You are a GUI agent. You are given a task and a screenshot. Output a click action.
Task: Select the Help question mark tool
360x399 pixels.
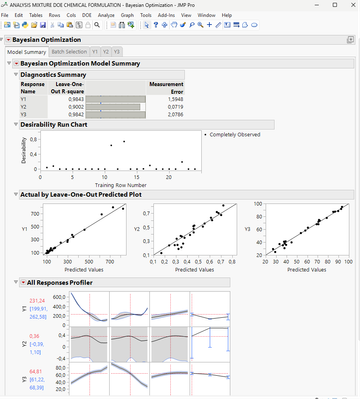coord(155,25)
